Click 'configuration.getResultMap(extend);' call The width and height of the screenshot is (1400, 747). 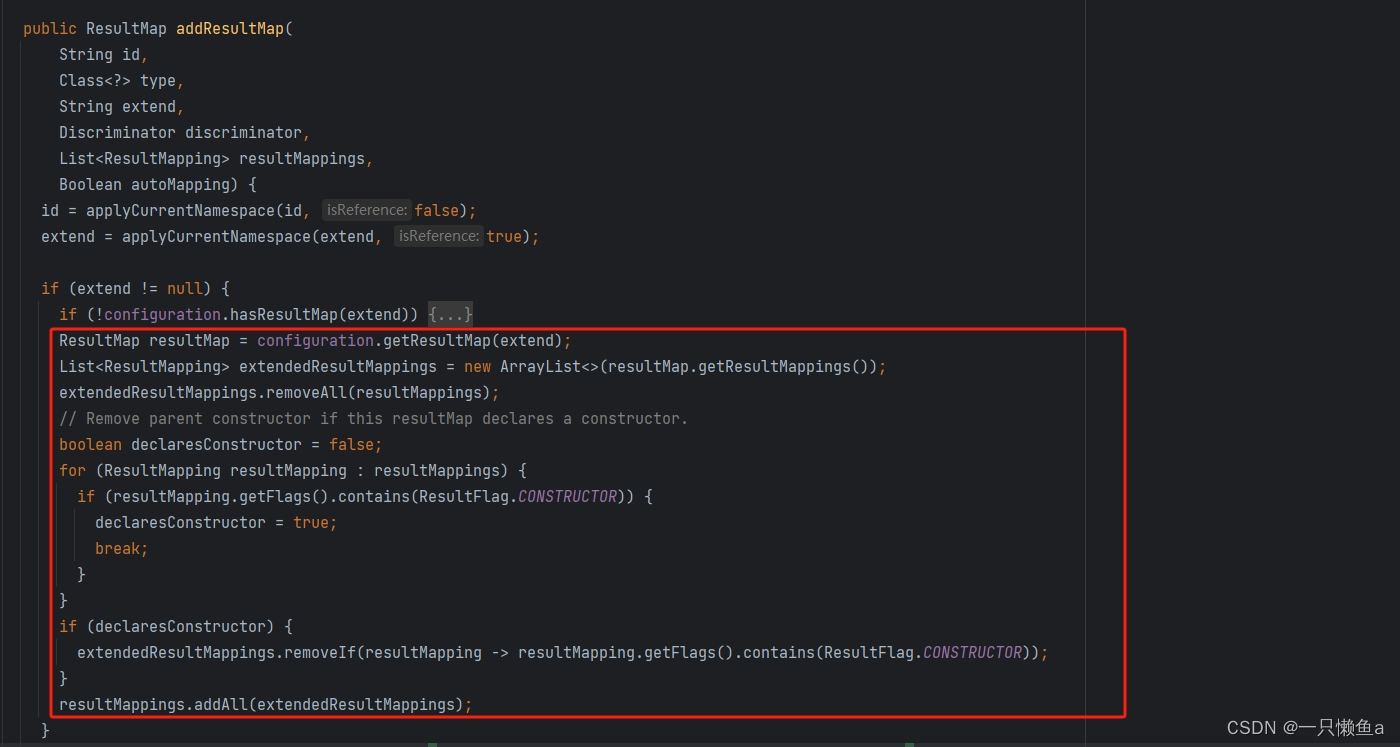pyautogui.click(x=414, y=341)
